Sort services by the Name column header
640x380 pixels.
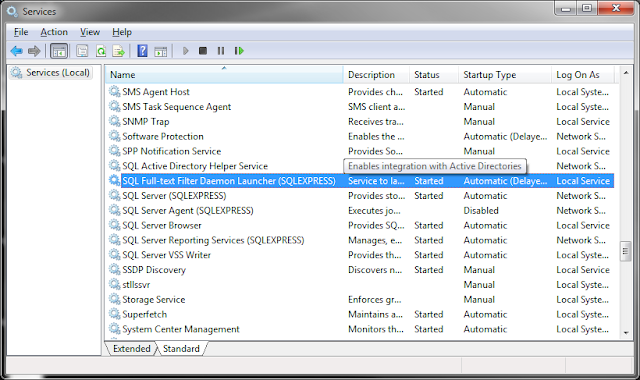coord(224,75)
